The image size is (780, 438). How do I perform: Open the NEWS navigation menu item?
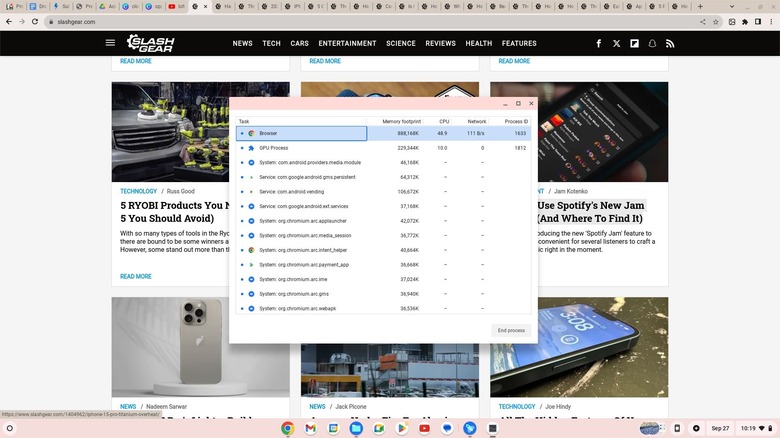242,43
